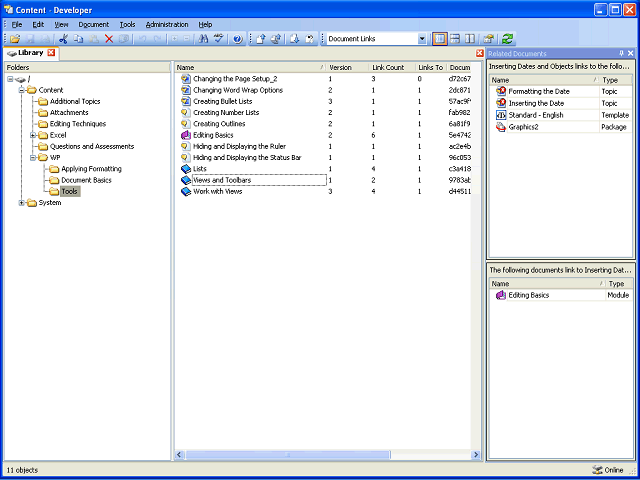
Task: Open the Edit menu
Action: click(38, 24)
